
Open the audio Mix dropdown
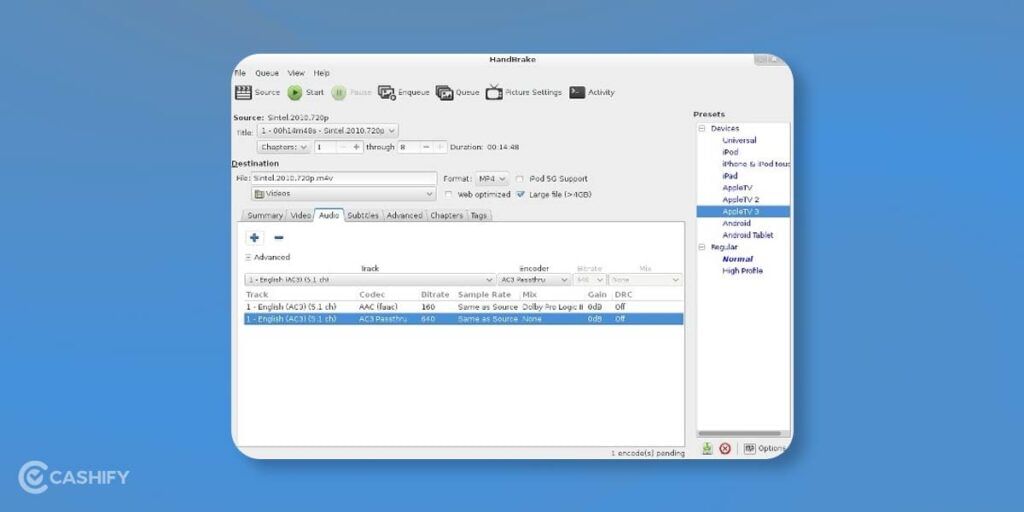tap(645, 280)
